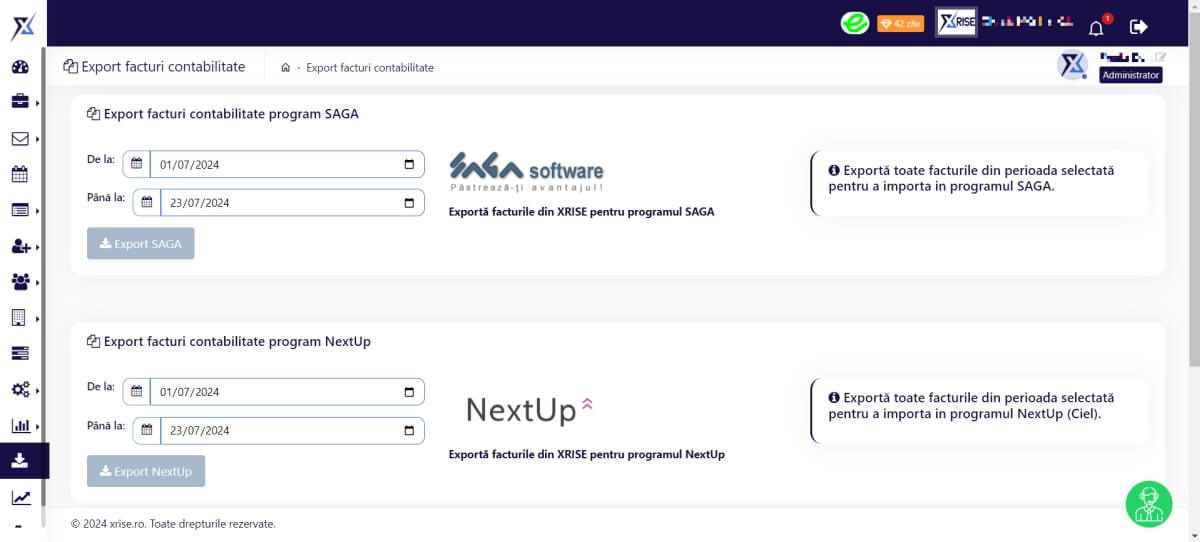Open date picker for SAGA 'Până la' field
Viewport: 1200px width, 542px height.
click(x=409, y=203)
